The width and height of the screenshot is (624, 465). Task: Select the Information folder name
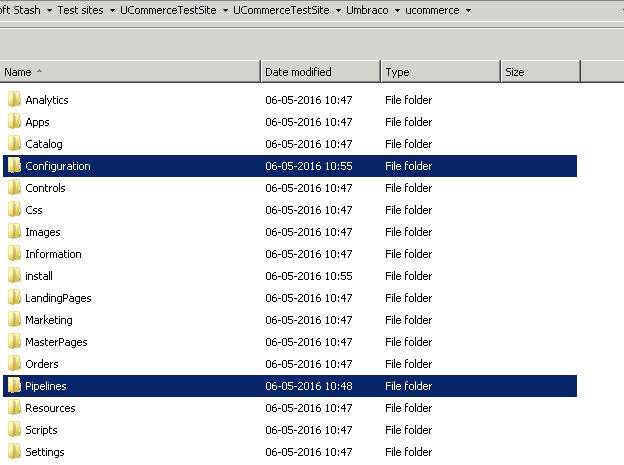tap(53, 254)
